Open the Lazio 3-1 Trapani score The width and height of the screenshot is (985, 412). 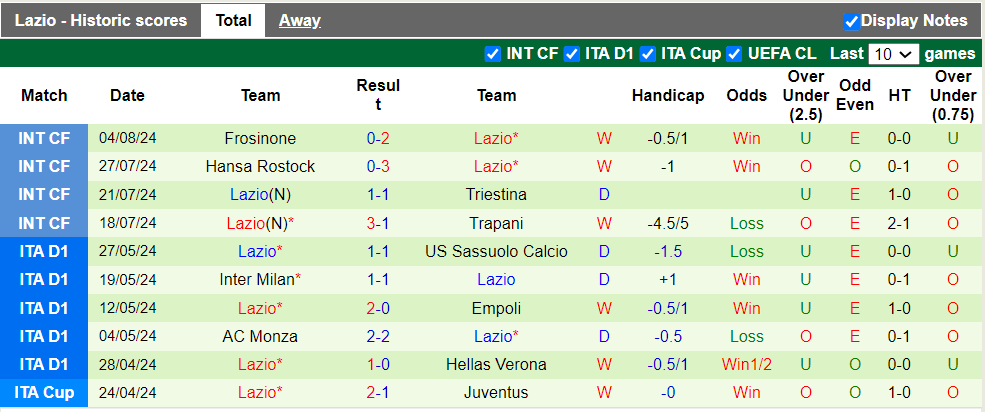coord(378,223)
